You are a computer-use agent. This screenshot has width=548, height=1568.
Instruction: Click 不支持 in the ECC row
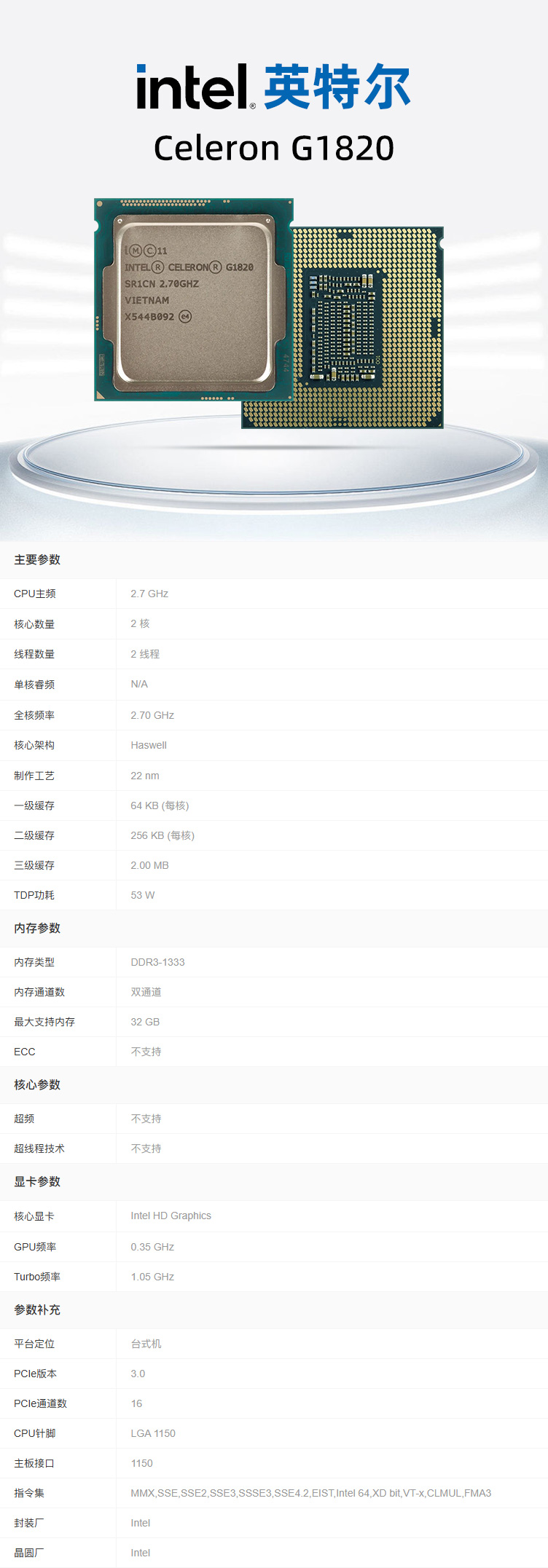(146, 1052)
